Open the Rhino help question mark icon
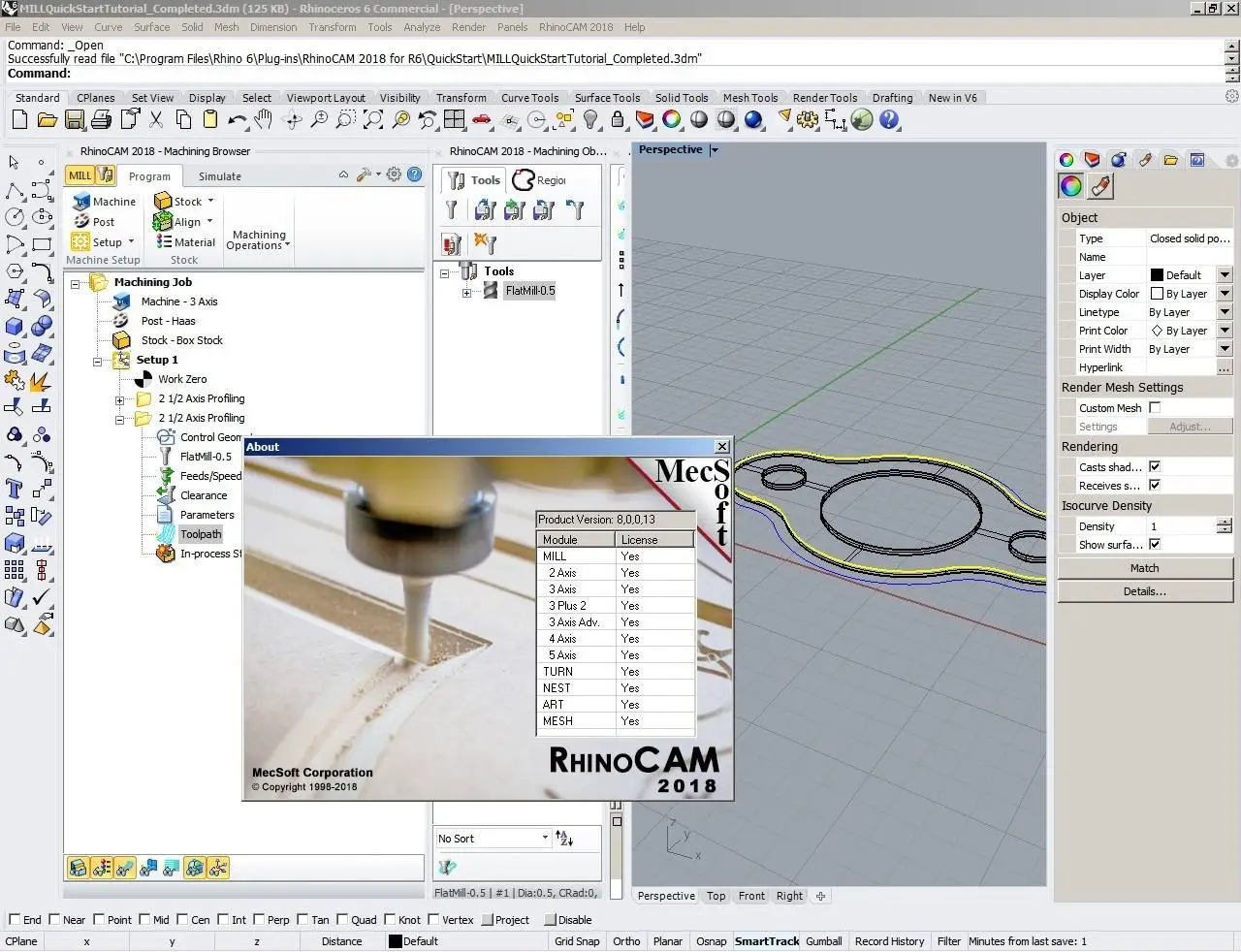 [x=889, y=120]
